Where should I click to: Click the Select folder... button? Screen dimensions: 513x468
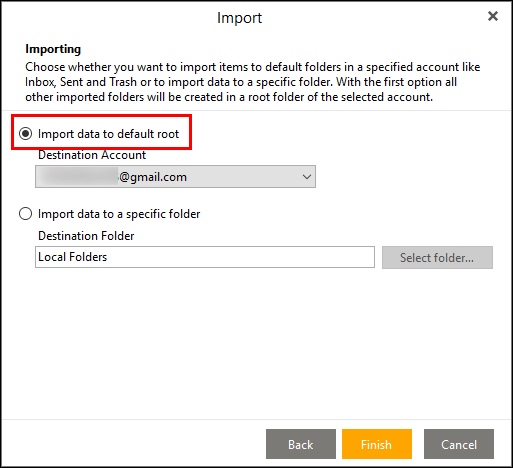click(437, 257)
